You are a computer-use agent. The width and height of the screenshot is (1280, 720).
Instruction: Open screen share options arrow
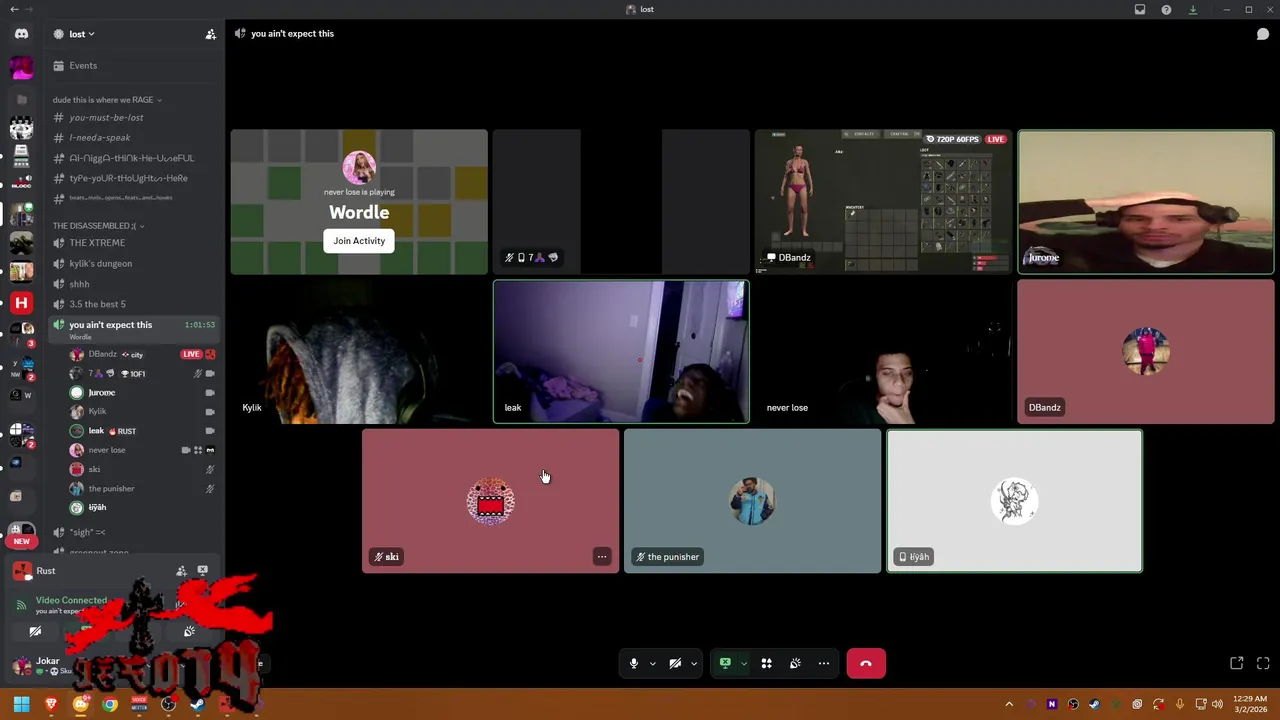[x=743, y=663]
